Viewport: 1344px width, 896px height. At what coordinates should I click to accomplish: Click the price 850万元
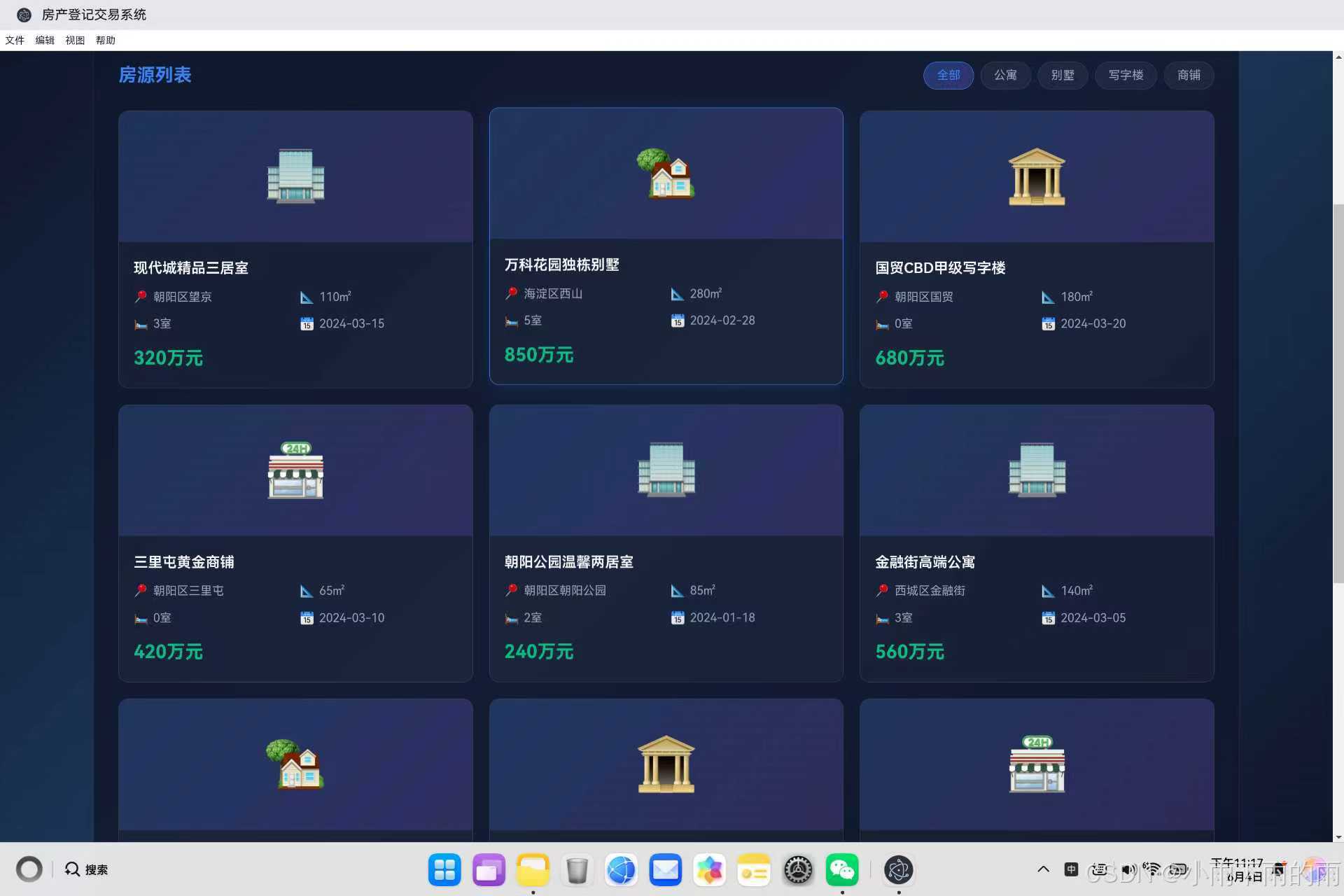click(x=538, y=355)
